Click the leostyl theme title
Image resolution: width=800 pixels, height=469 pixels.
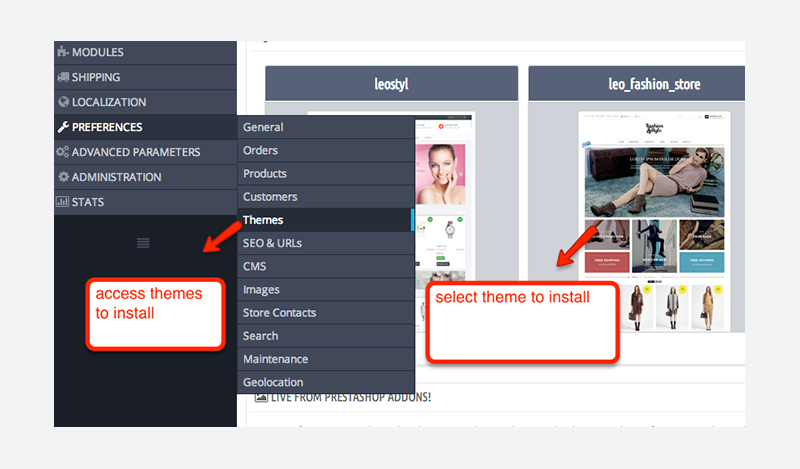391,84
